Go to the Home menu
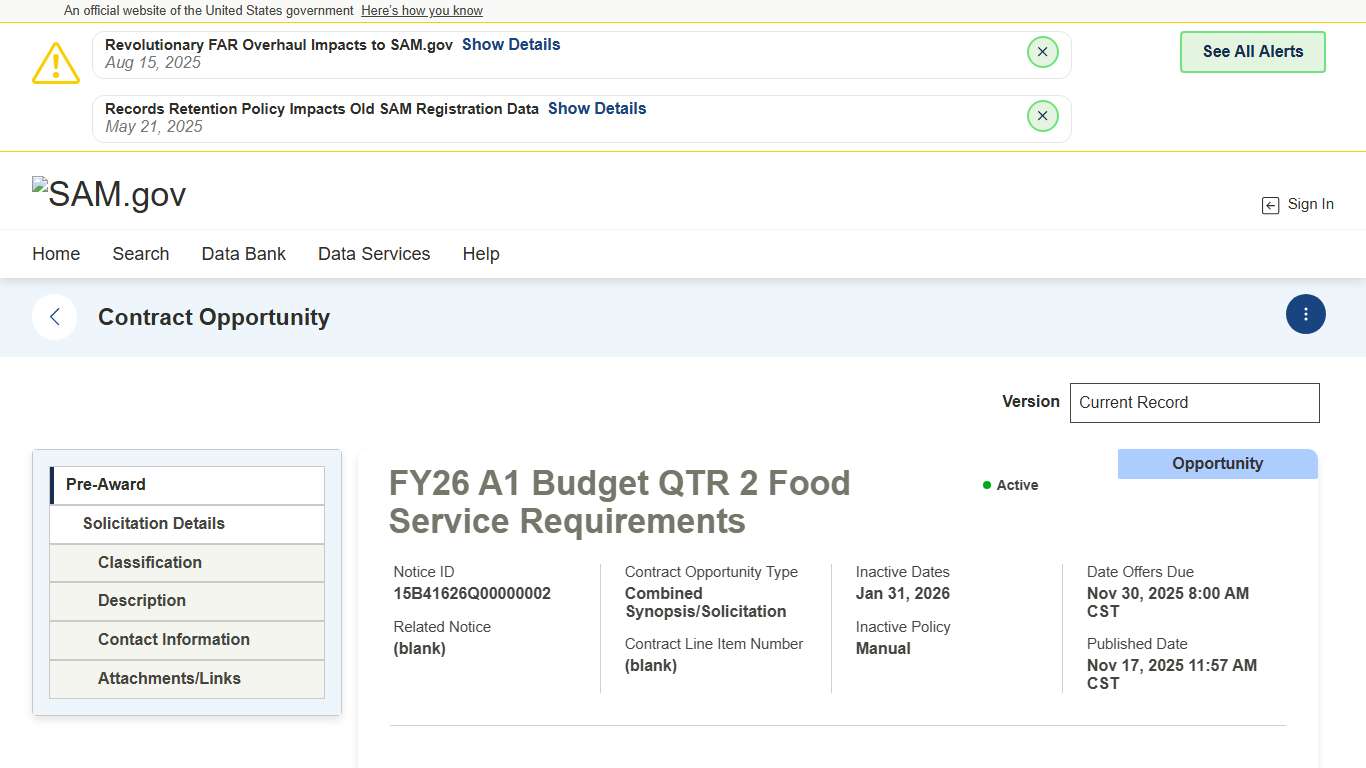Screen dimensions: 1366x768 pos(56,254)
